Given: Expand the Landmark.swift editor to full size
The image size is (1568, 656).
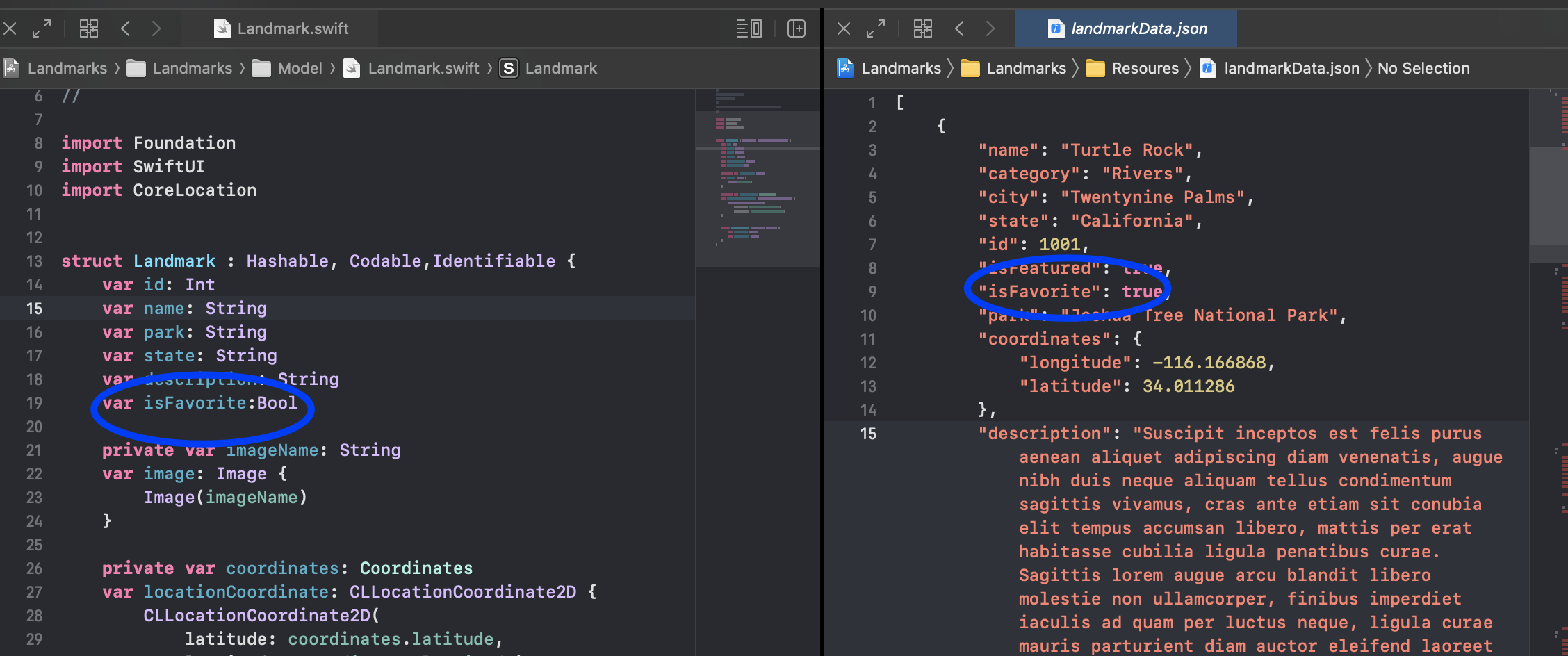Looking at the screenshot, I should pos(42,28).
